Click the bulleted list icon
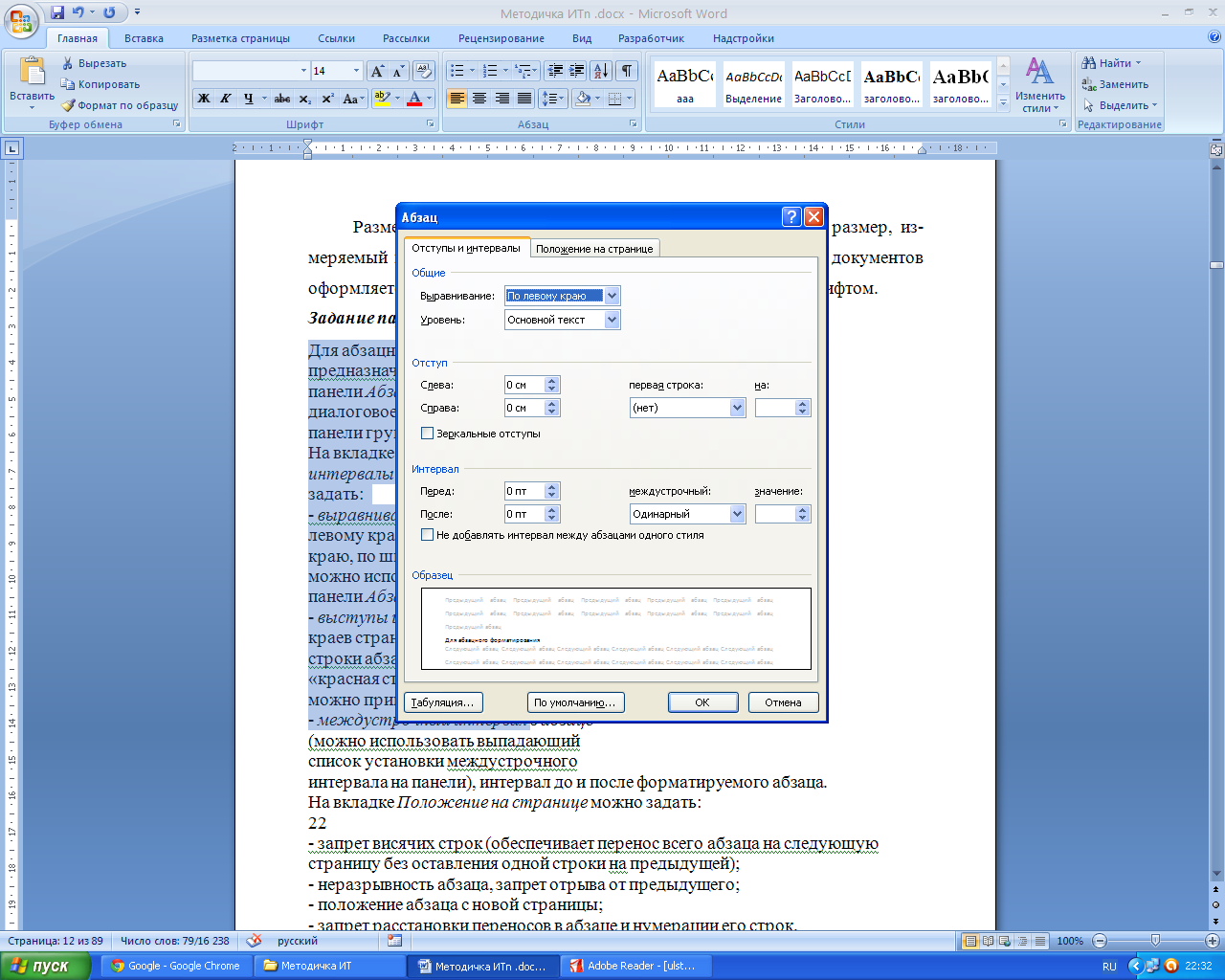Image resolution: width=1225 pixels, height=980 pixels. tap(457, 71)
